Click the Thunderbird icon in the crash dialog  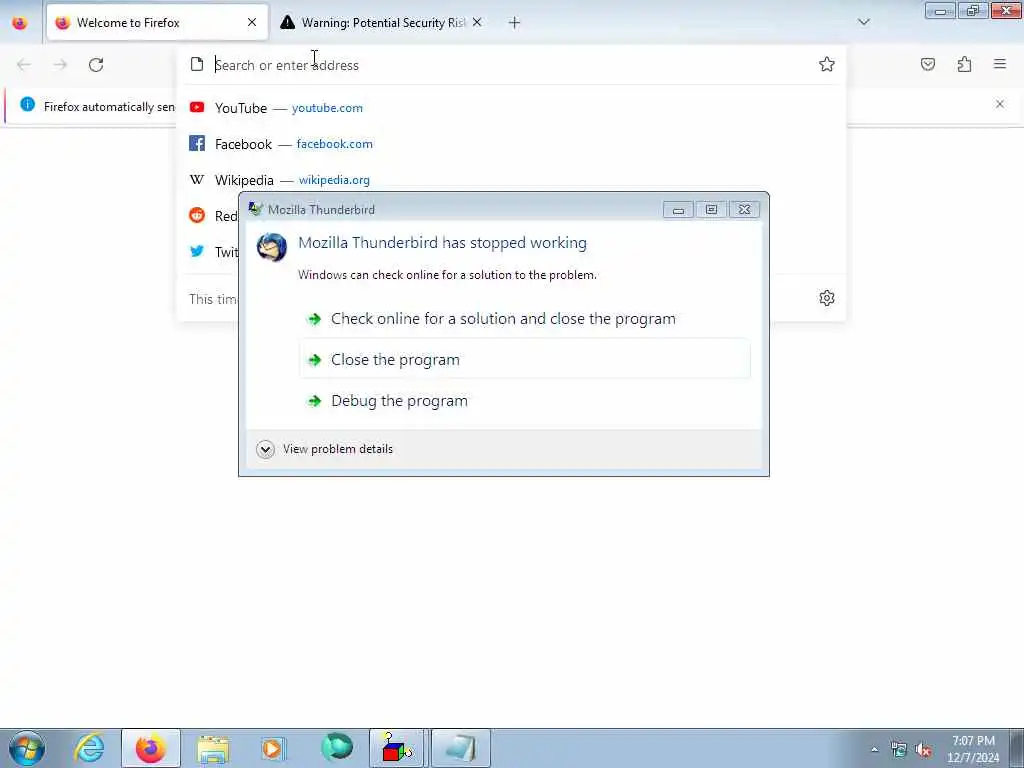coord(272,247)
